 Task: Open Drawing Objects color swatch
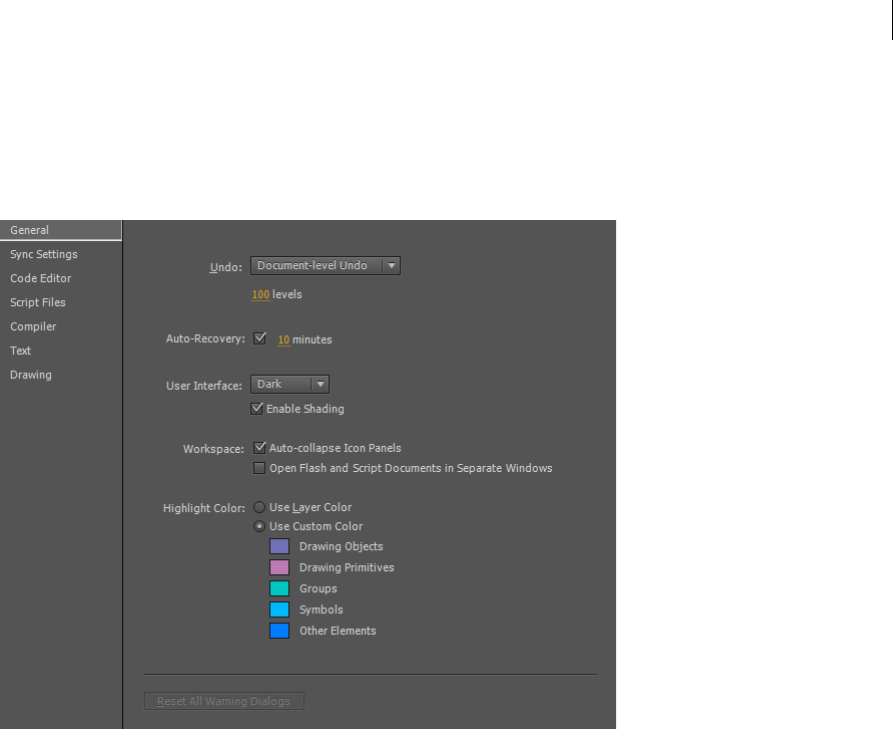[279, 546]
